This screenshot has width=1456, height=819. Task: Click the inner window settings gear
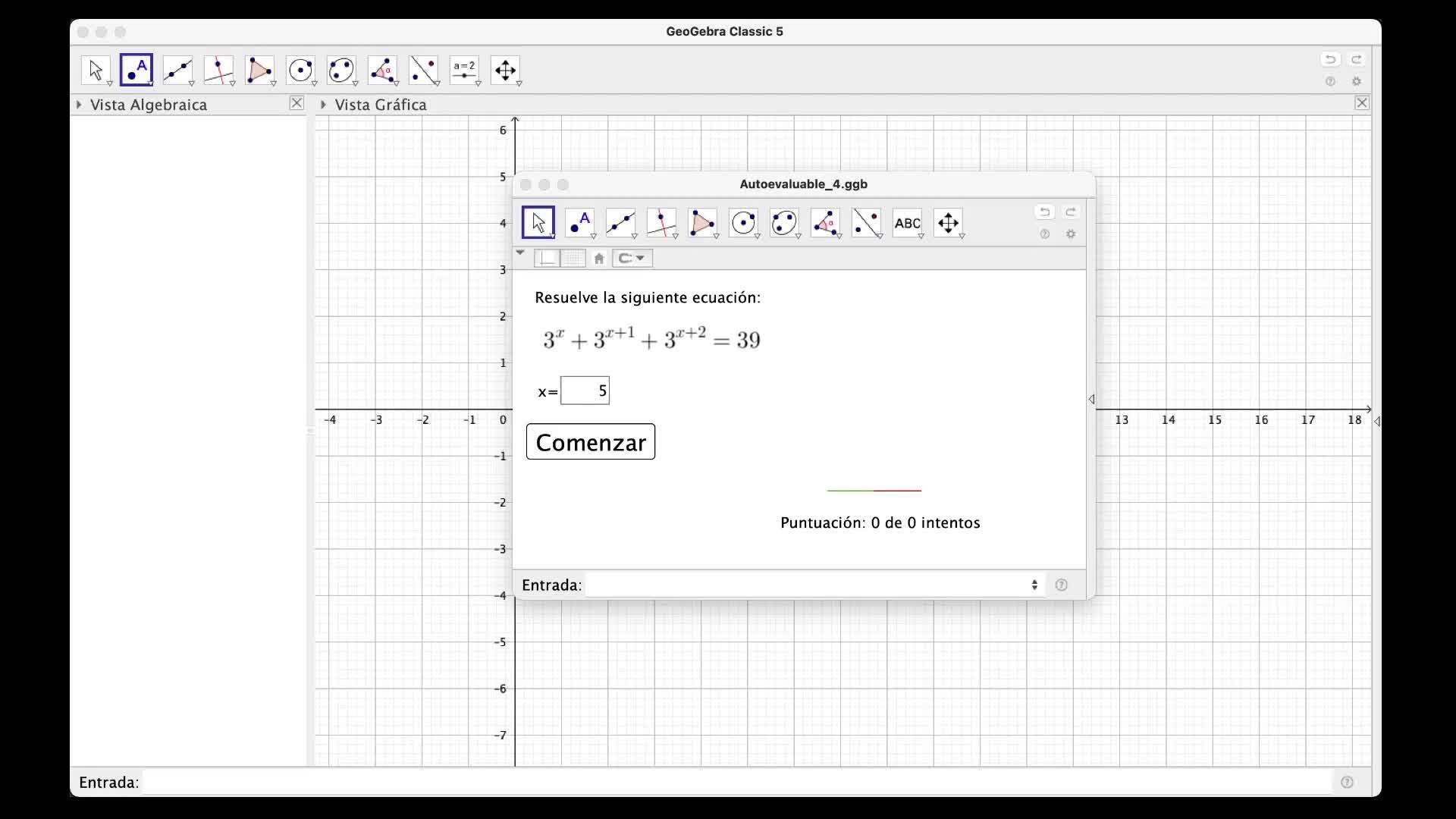1071,234
